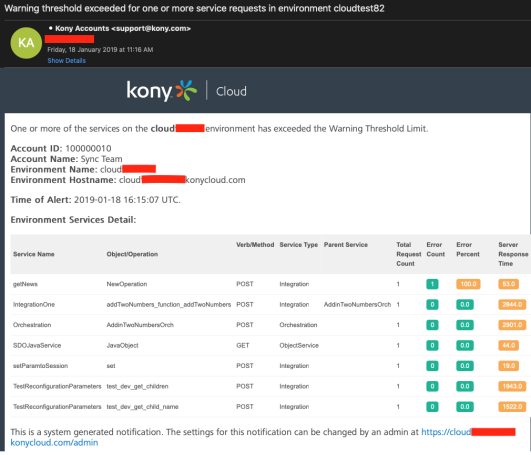
Task: Click the email subject line
Action: [x=194, y=8]
